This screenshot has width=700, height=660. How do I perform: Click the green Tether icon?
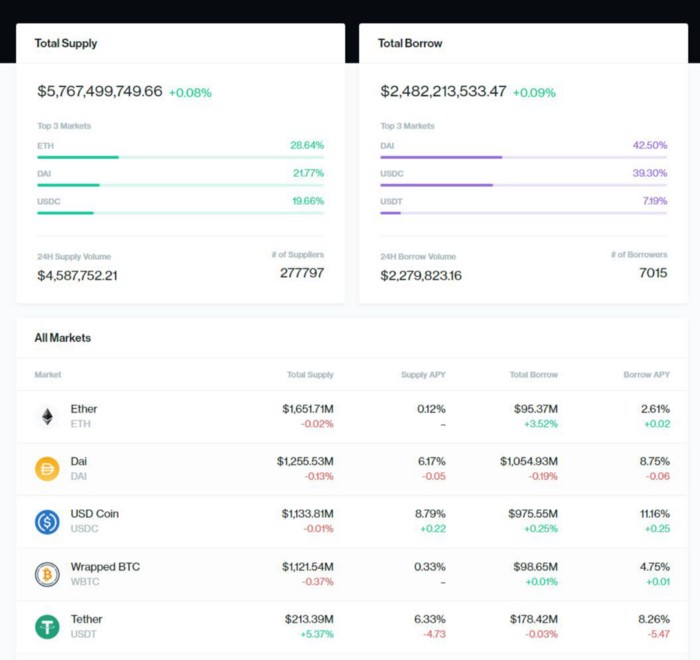47,627
